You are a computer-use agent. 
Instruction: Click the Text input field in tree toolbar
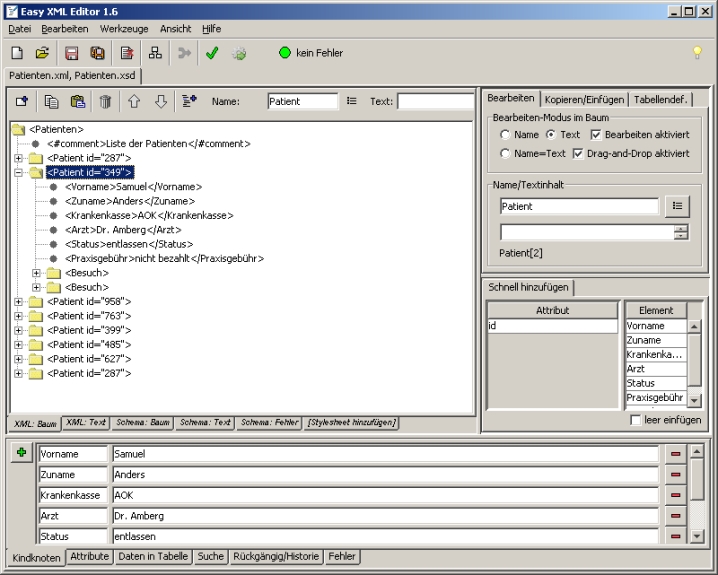pyautogui.click(x=435, y=101)
